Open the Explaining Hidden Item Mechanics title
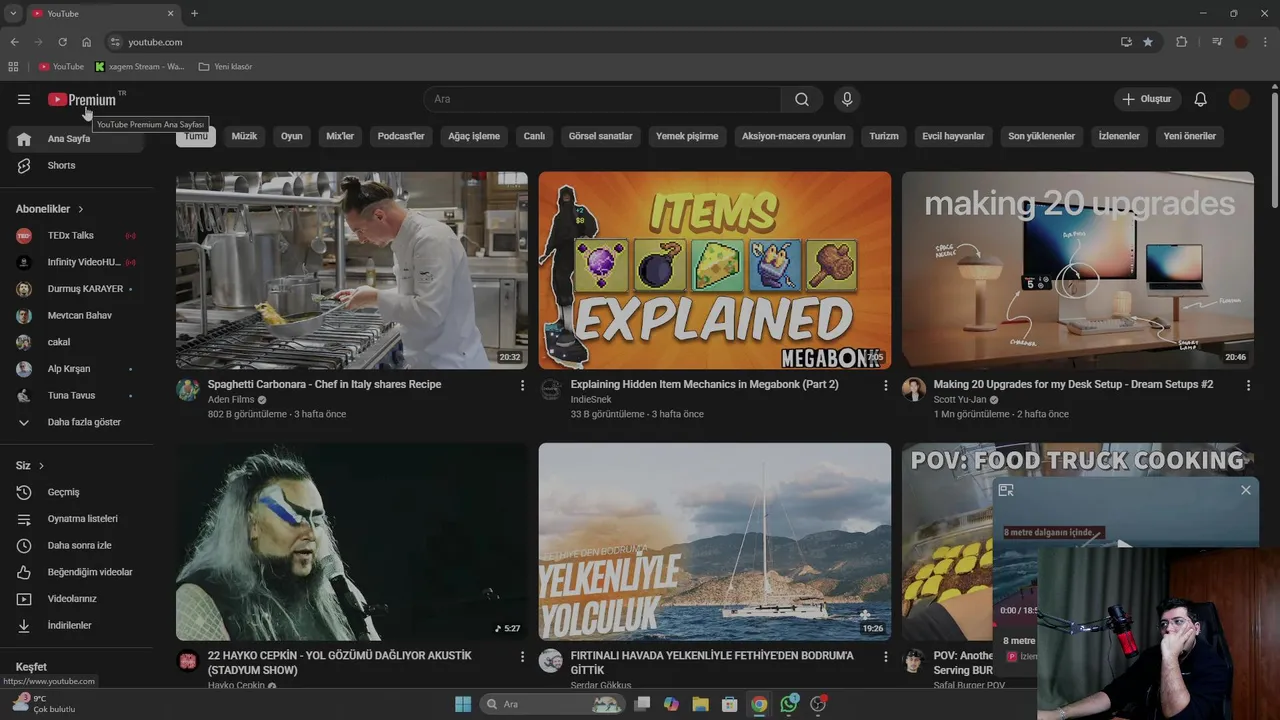Image resolution: width=1280 pixels, height=720 pixels. point(705,384)
